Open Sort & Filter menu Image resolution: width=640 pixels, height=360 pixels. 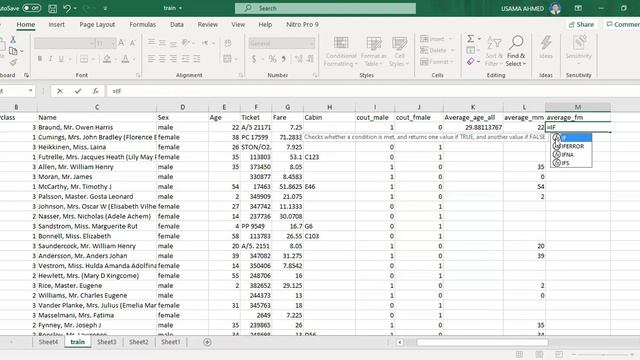[493, 51]
